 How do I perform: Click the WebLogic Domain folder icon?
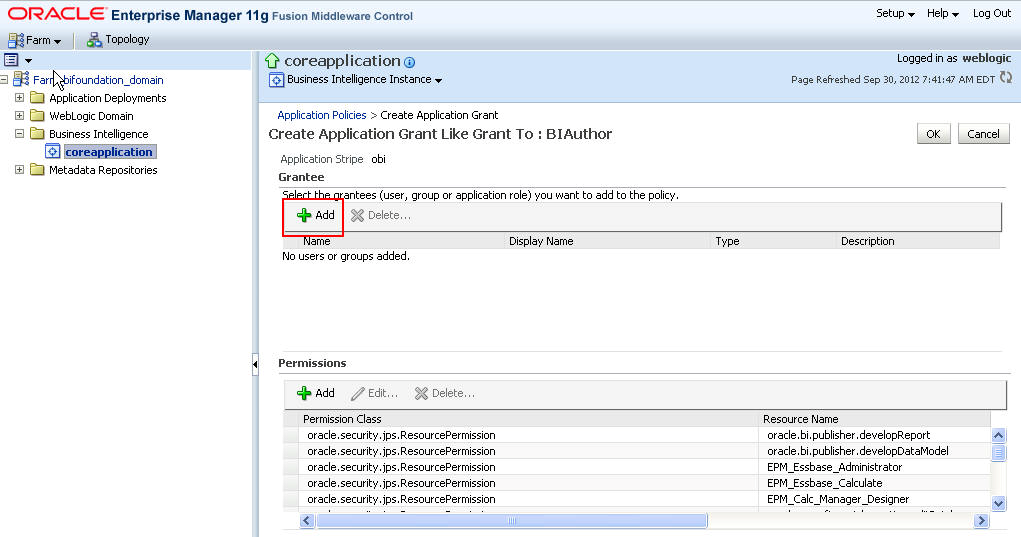click(x=37, y=116)
